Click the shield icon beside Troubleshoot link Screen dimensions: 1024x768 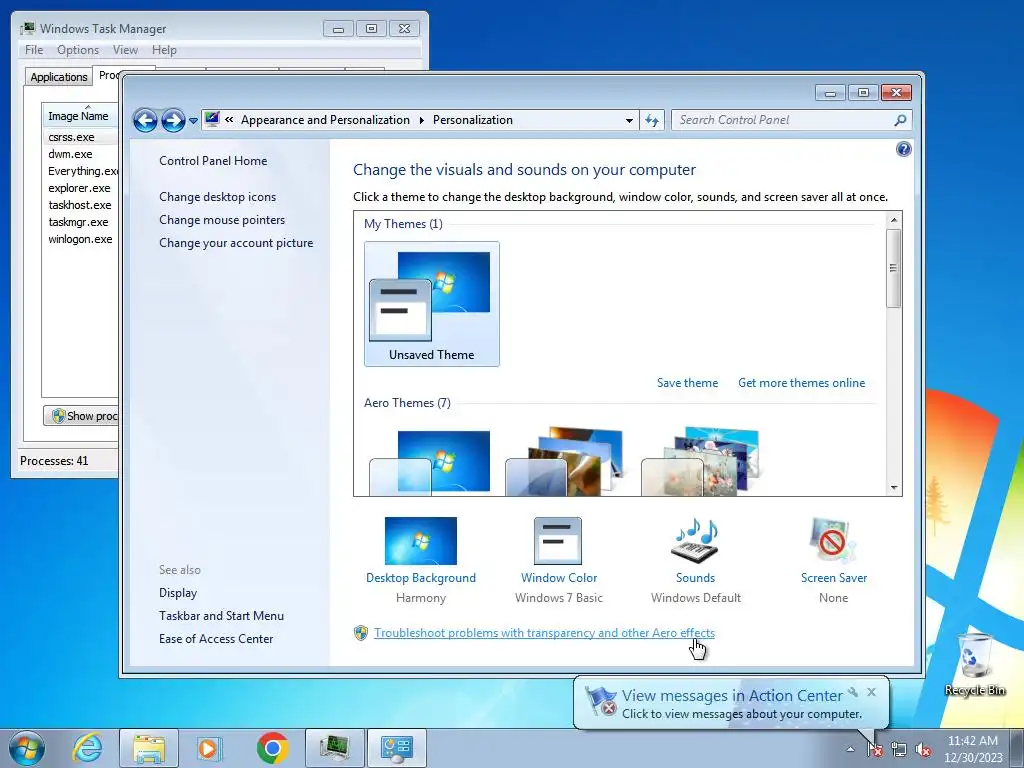360,633
